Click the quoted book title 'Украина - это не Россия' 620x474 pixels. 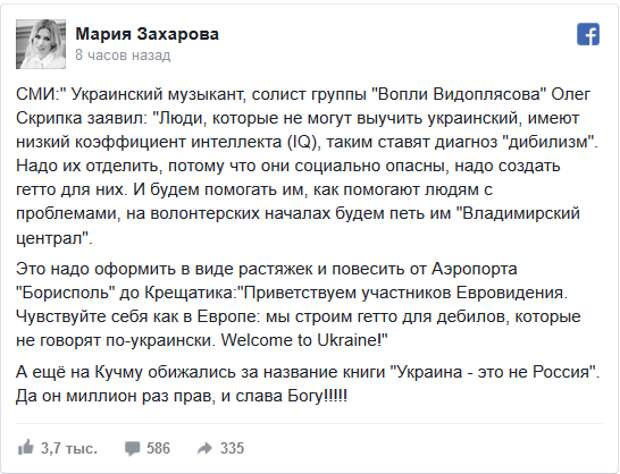493,372
